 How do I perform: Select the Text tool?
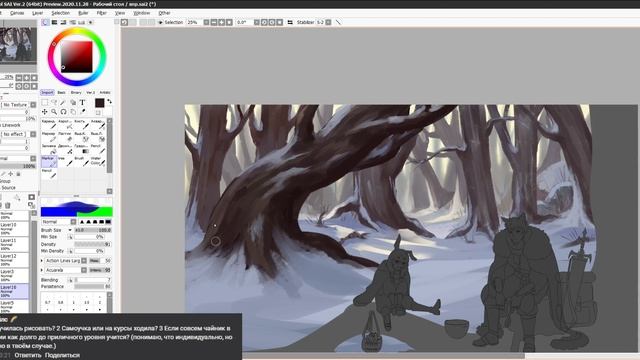tap(82, 102)
